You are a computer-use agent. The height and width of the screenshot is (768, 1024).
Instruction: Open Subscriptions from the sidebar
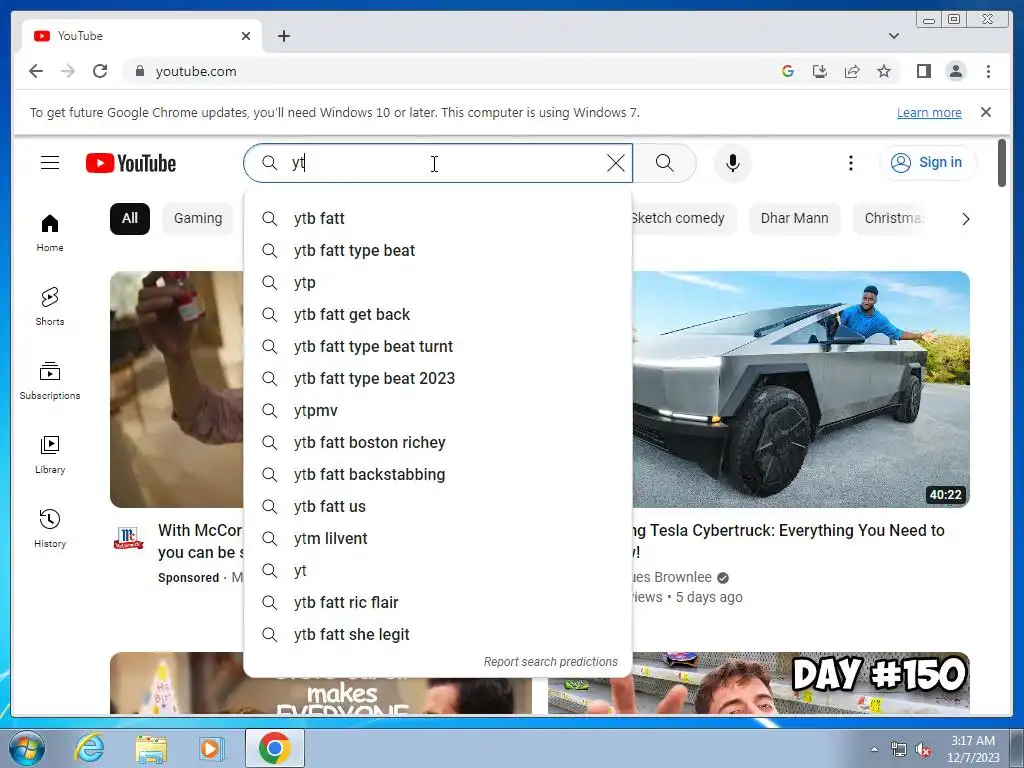50,381
